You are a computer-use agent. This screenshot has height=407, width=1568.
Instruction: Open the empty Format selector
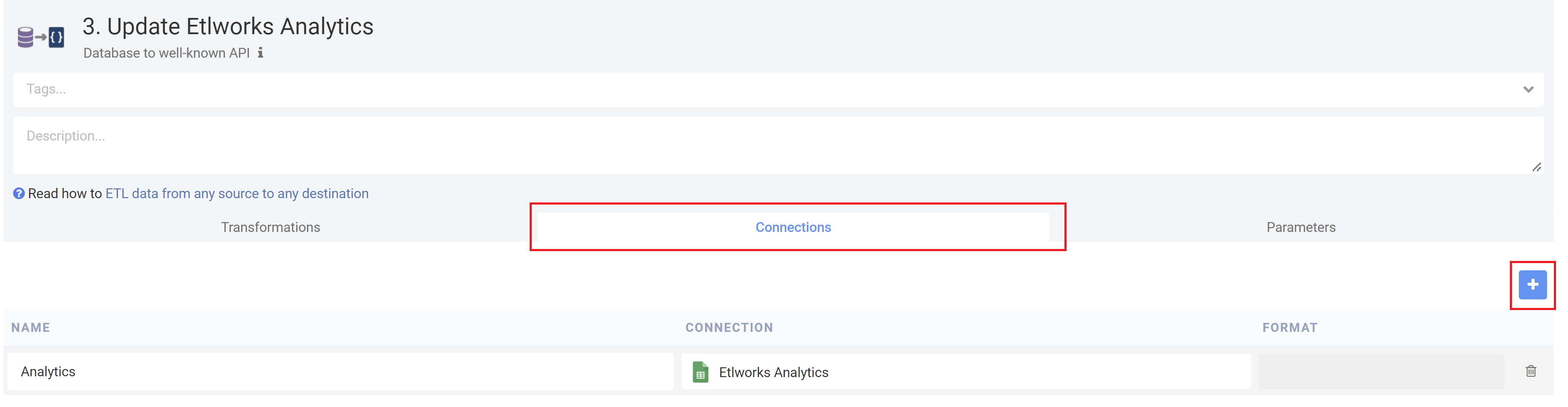(1380, 372)
